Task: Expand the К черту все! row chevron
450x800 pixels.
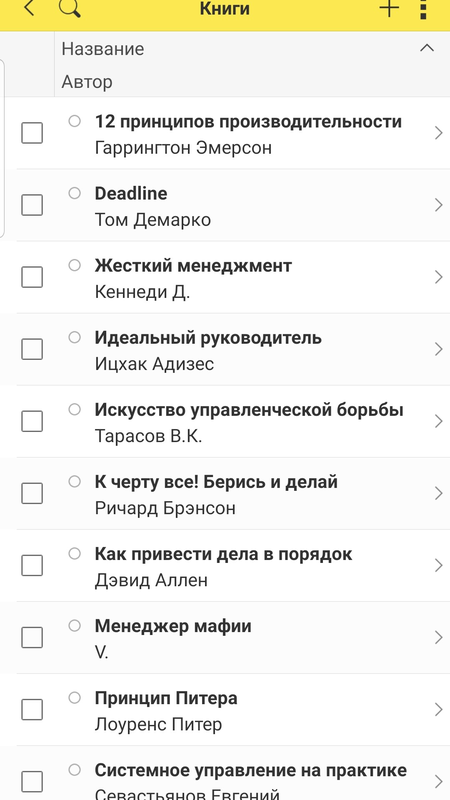Action: 438,493
